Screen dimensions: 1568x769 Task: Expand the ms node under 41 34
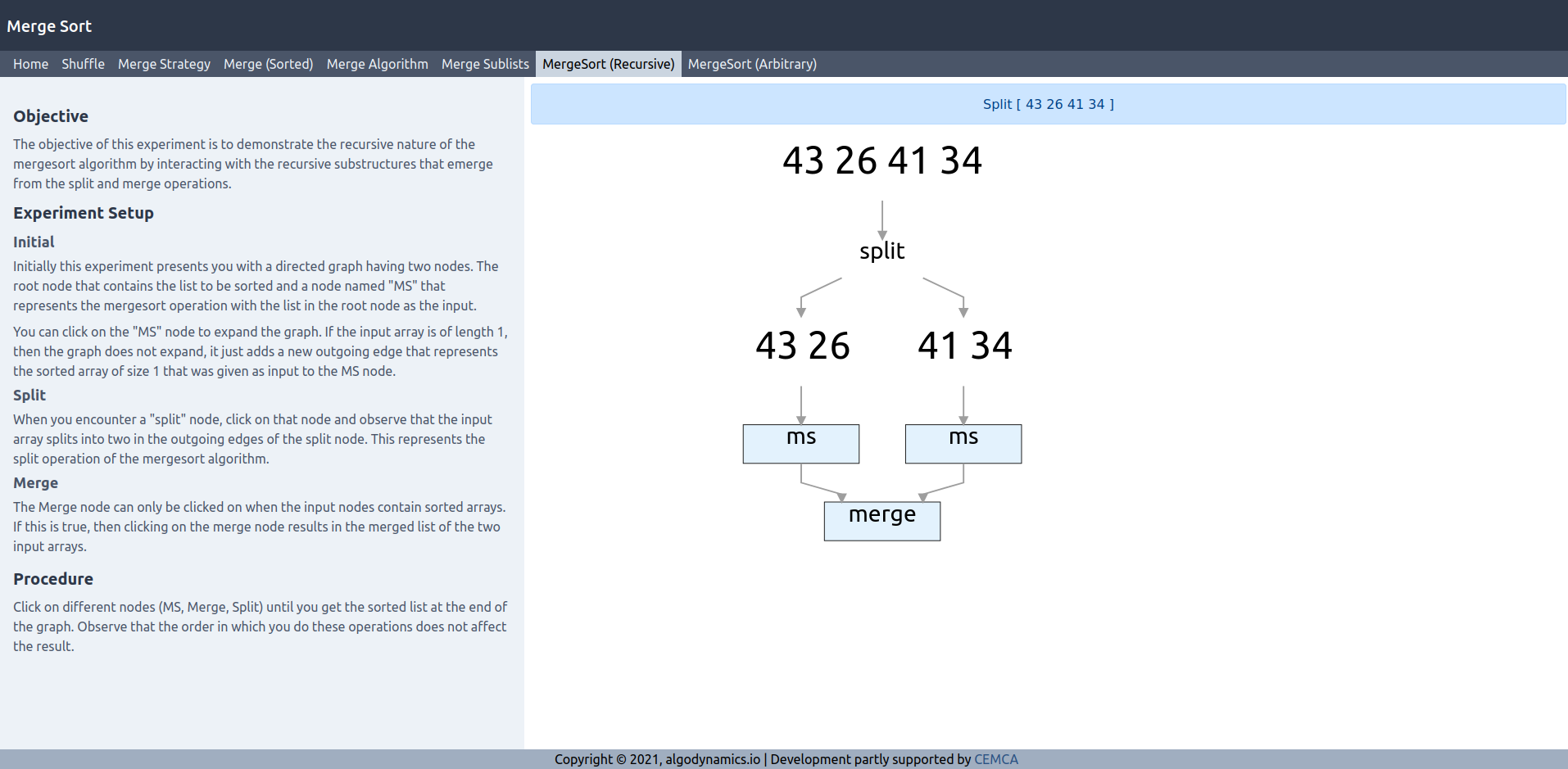tap(963, 443)
